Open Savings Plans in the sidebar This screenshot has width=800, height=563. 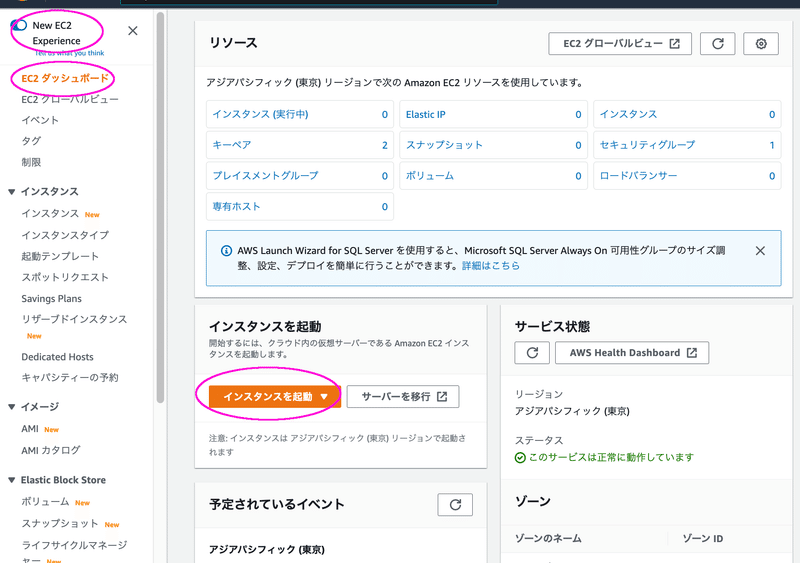[51, 299]
